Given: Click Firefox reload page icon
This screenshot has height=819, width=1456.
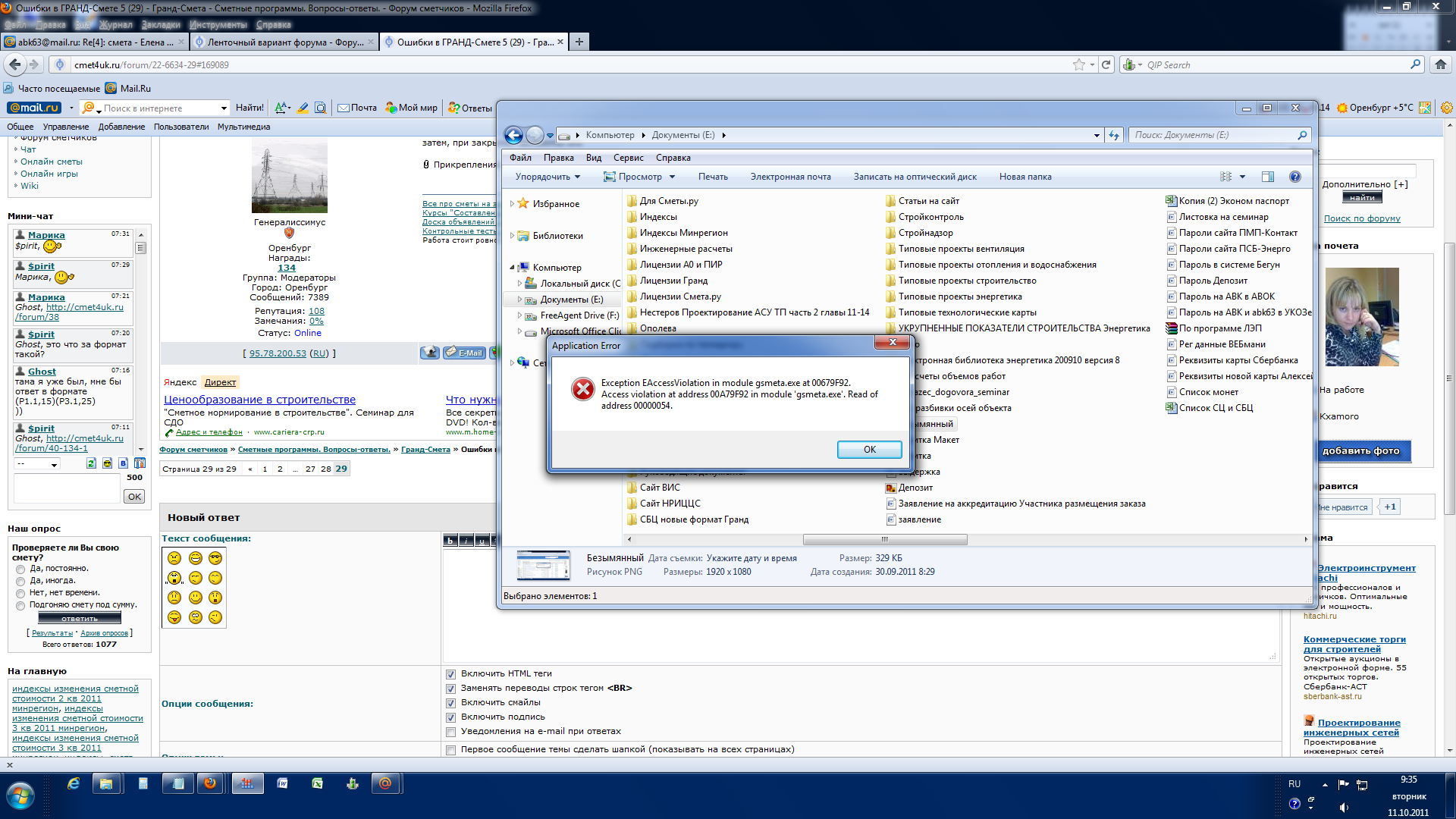Looking at the screenshot, I should [x=1106, y=64].
